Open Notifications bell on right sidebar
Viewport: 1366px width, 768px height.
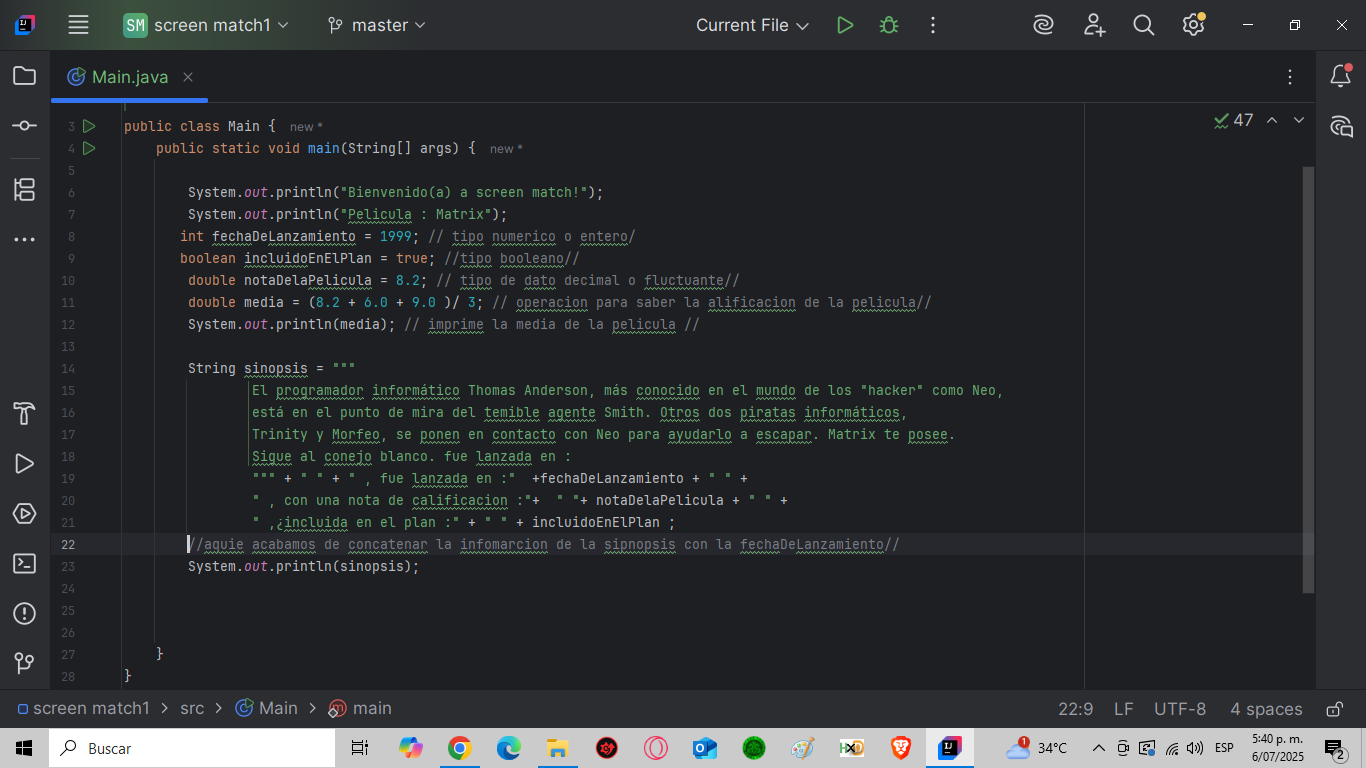tap(1341, 76)
